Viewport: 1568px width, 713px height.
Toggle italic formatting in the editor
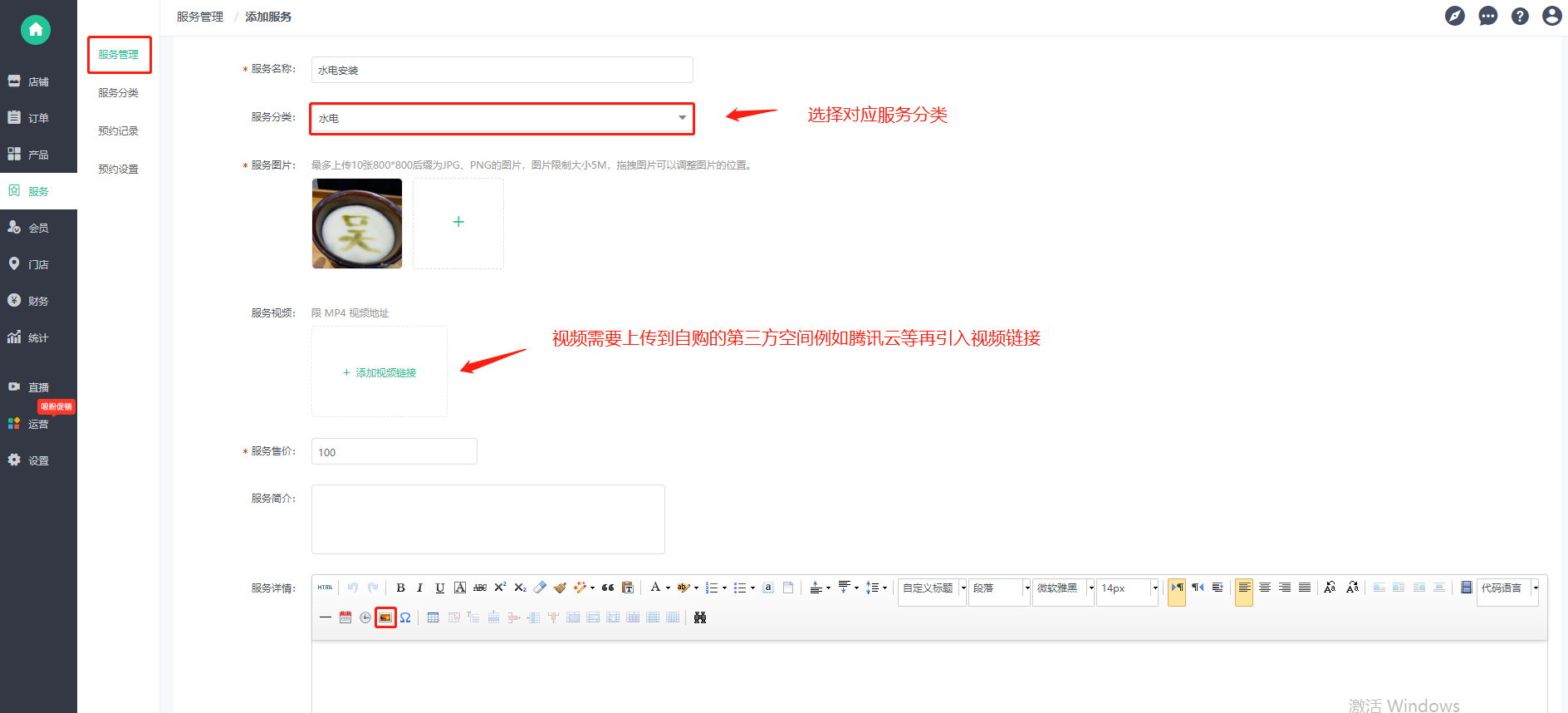tap(419, 588)
